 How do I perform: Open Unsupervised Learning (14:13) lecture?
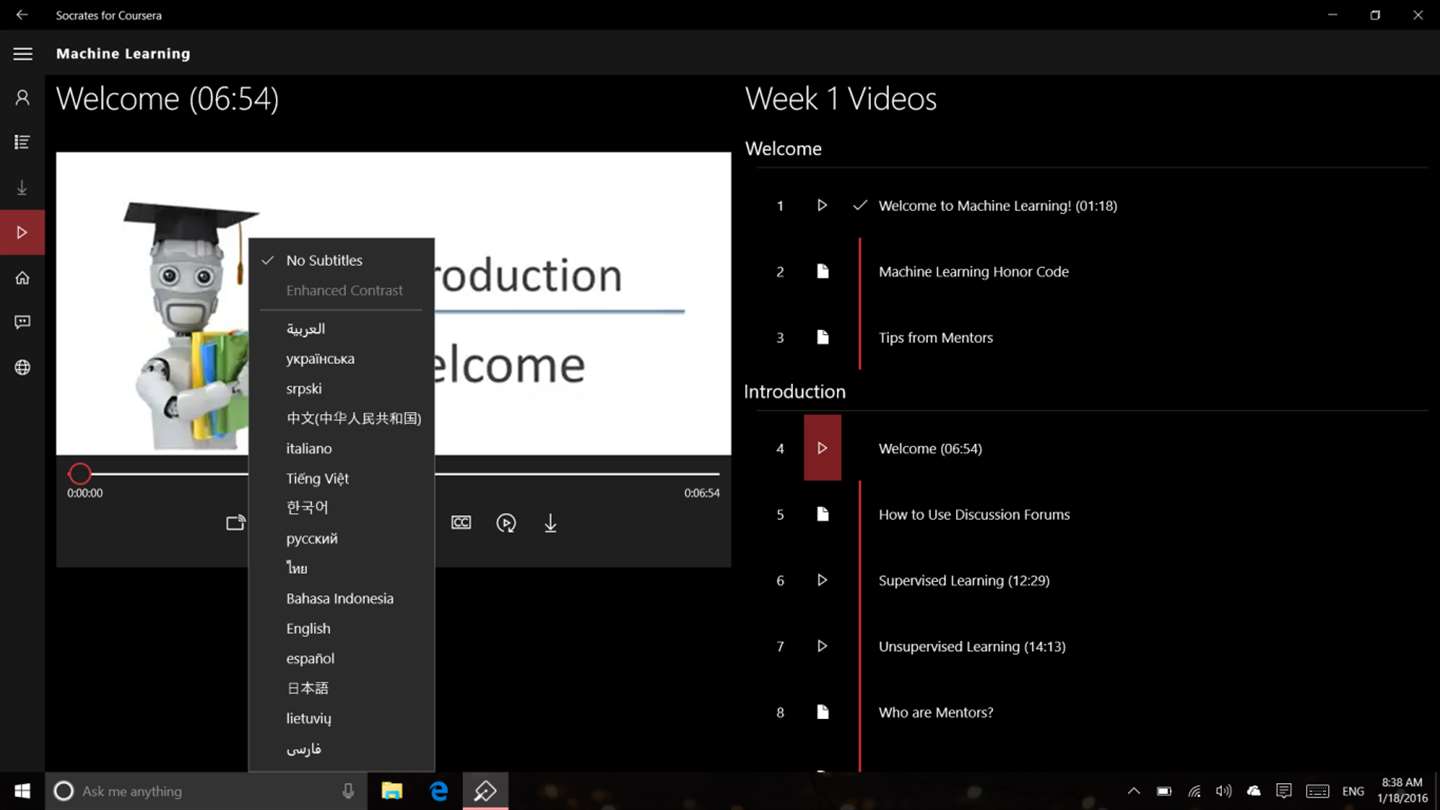[x=972, y=646]
